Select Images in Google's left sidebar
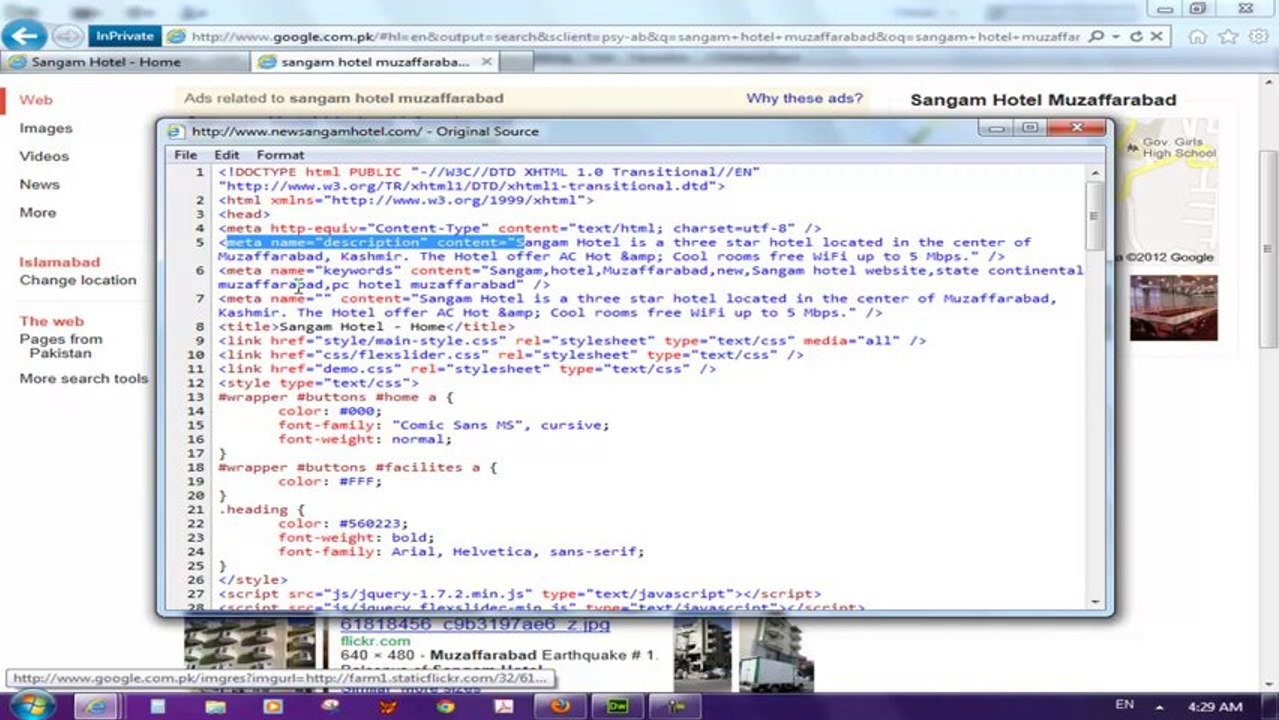Viewport: 1279px width, 720px height. [x=46, y=128]
